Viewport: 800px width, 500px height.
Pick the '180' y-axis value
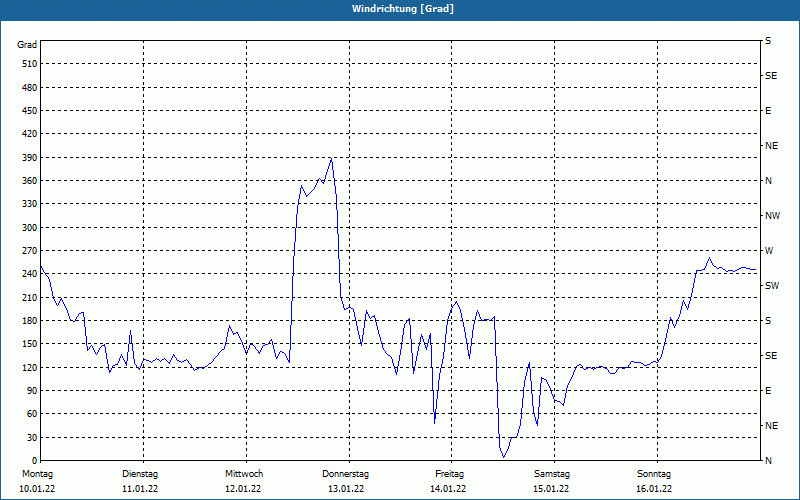point(30,320)
